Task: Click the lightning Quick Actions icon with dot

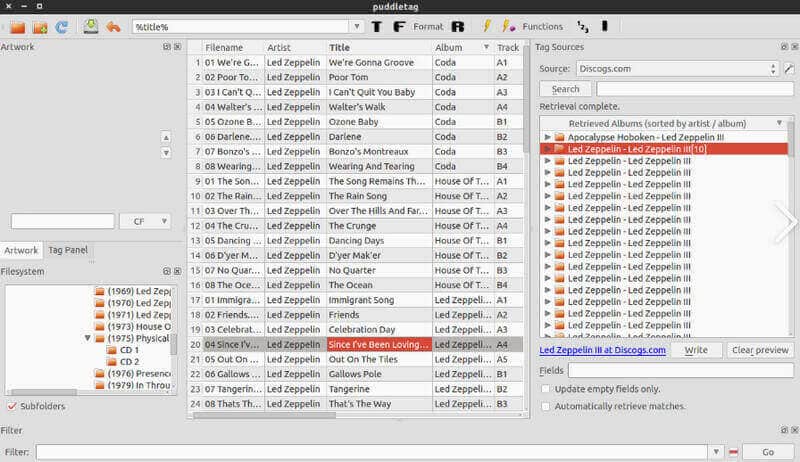Action: [508, 26]
